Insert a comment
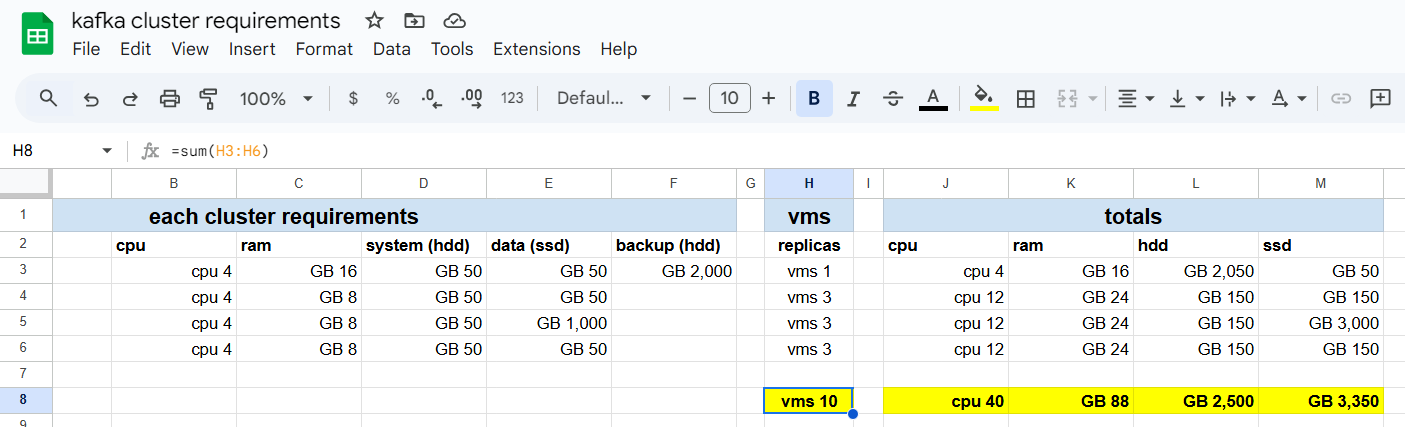Viewport: 1405px width, 427px height. [1381, 98]
